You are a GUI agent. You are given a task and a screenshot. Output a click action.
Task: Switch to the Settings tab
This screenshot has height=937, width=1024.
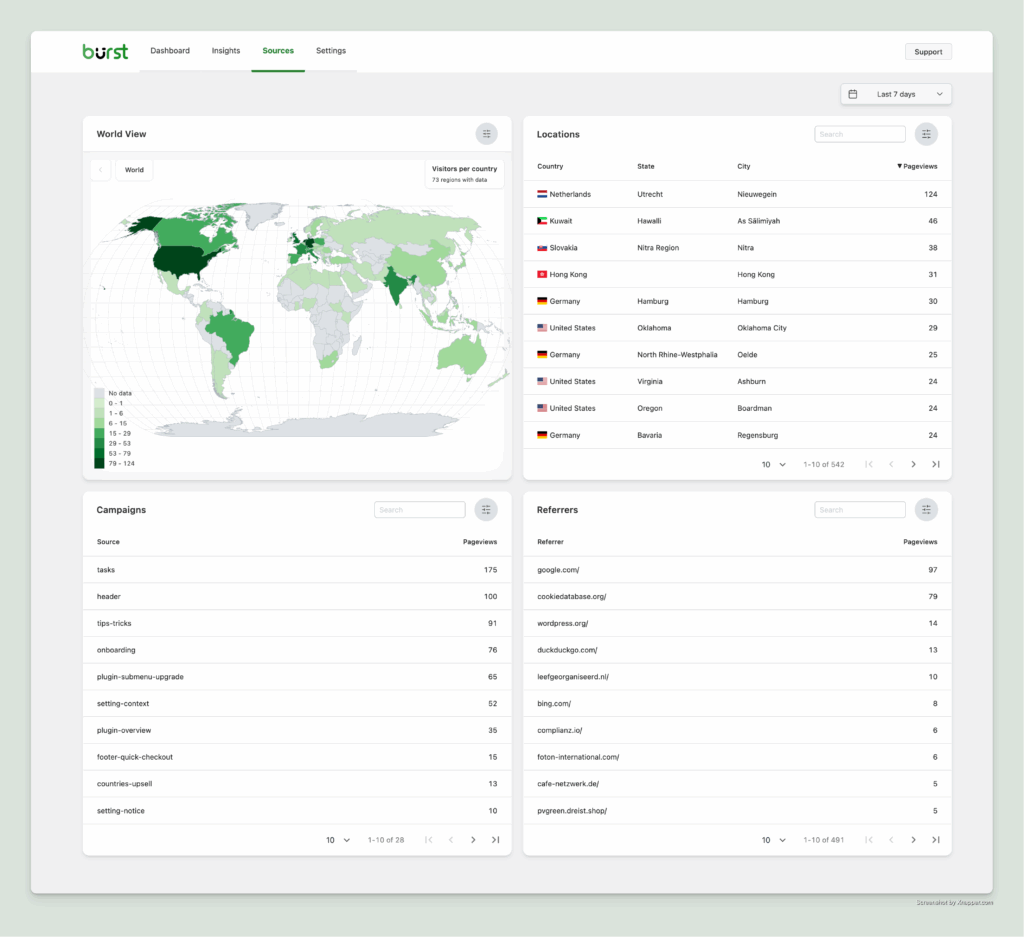(x=331, y=50)
